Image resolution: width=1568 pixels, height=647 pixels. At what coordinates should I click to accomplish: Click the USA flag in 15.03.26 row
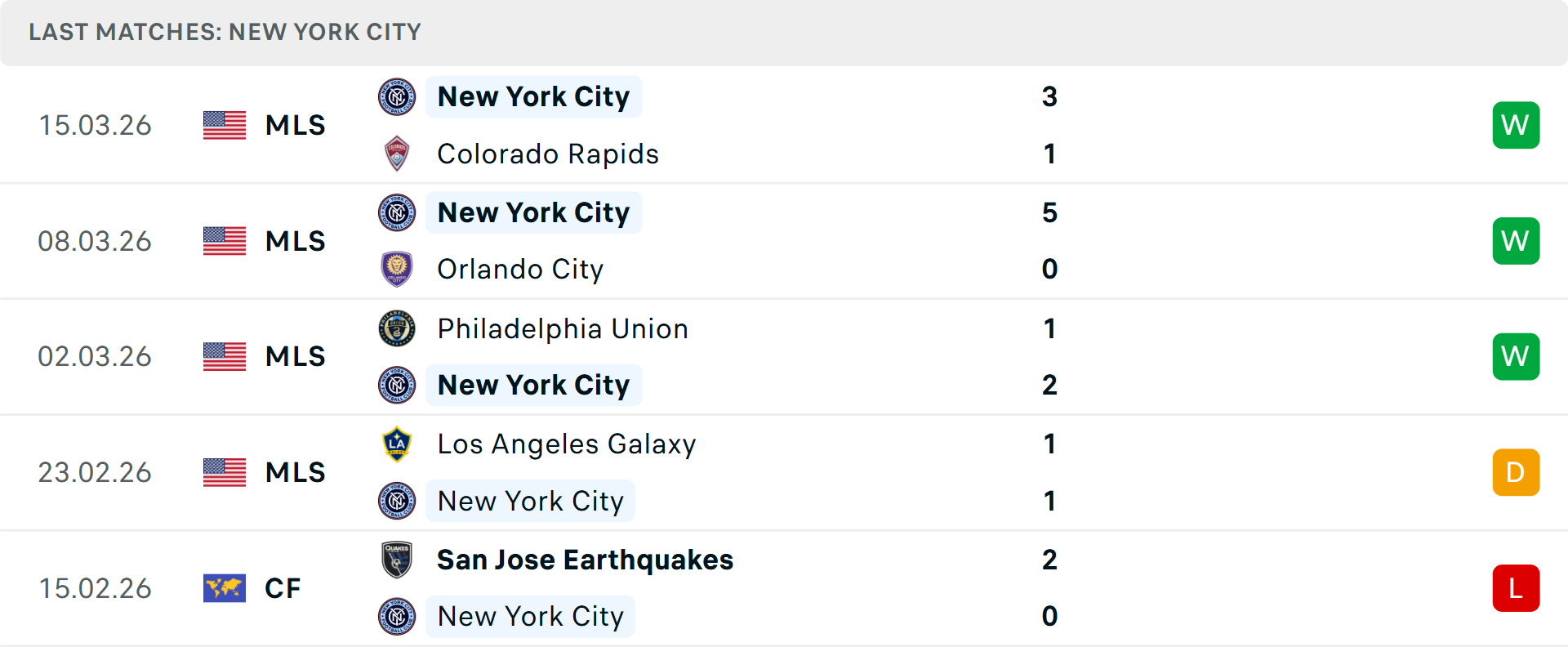coord(225,125)
